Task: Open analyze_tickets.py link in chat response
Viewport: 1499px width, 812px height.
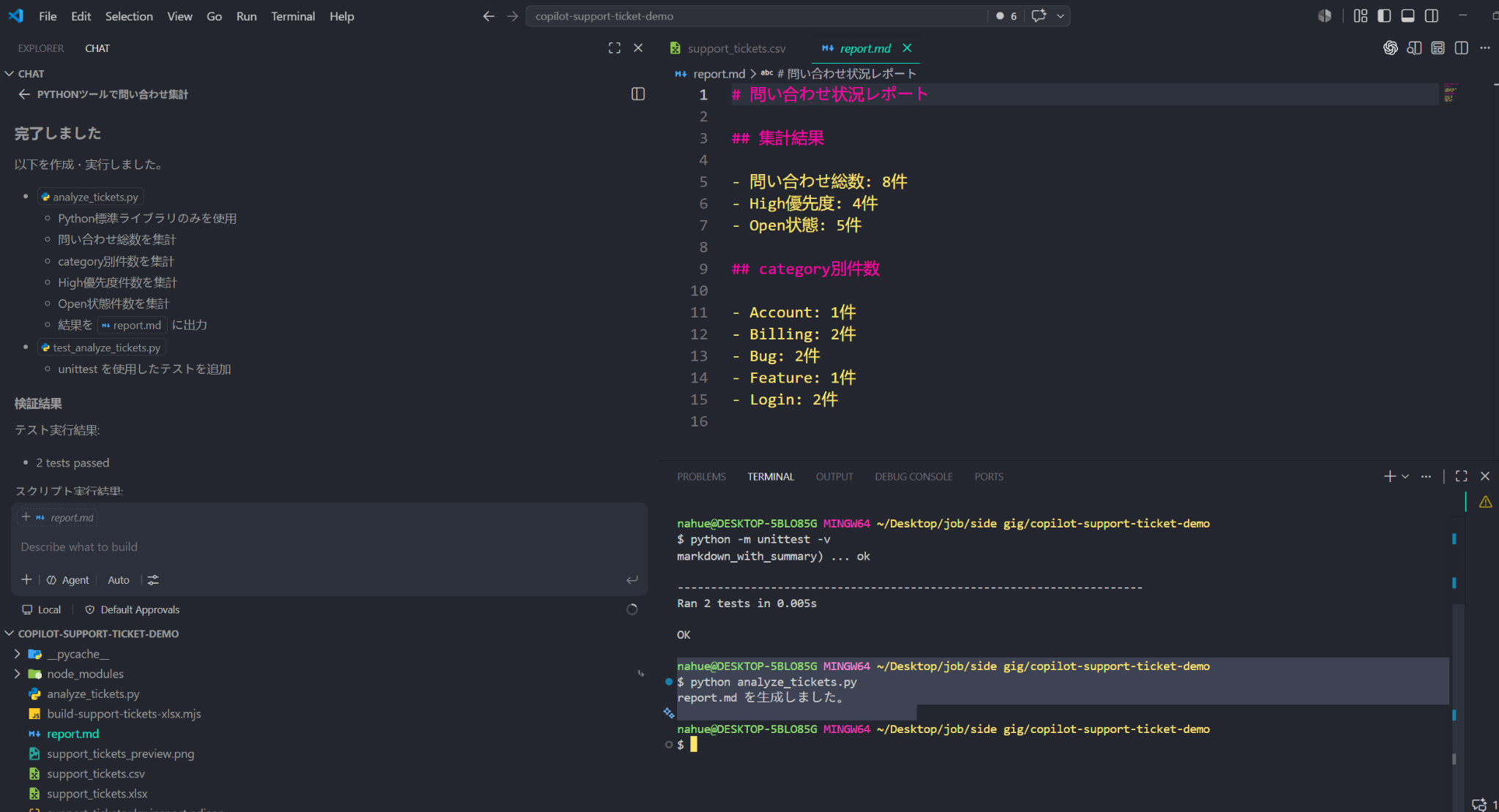Action: click(x=90, y=197)
